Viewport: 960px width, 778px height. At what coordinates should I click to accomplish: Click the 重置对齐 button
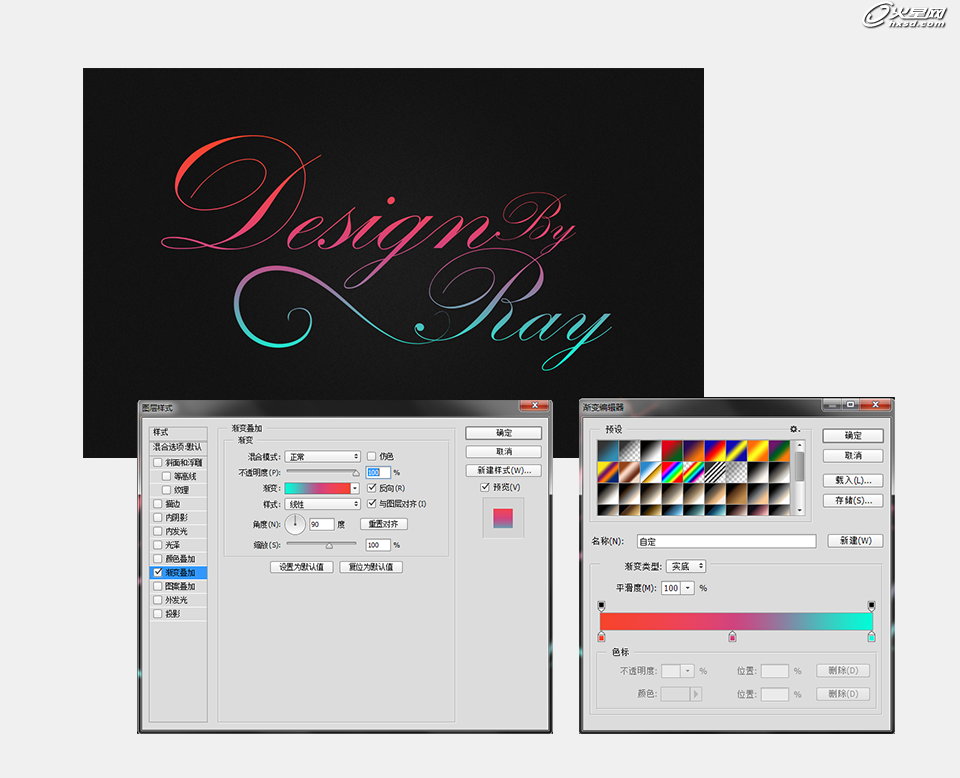[383, 524]
